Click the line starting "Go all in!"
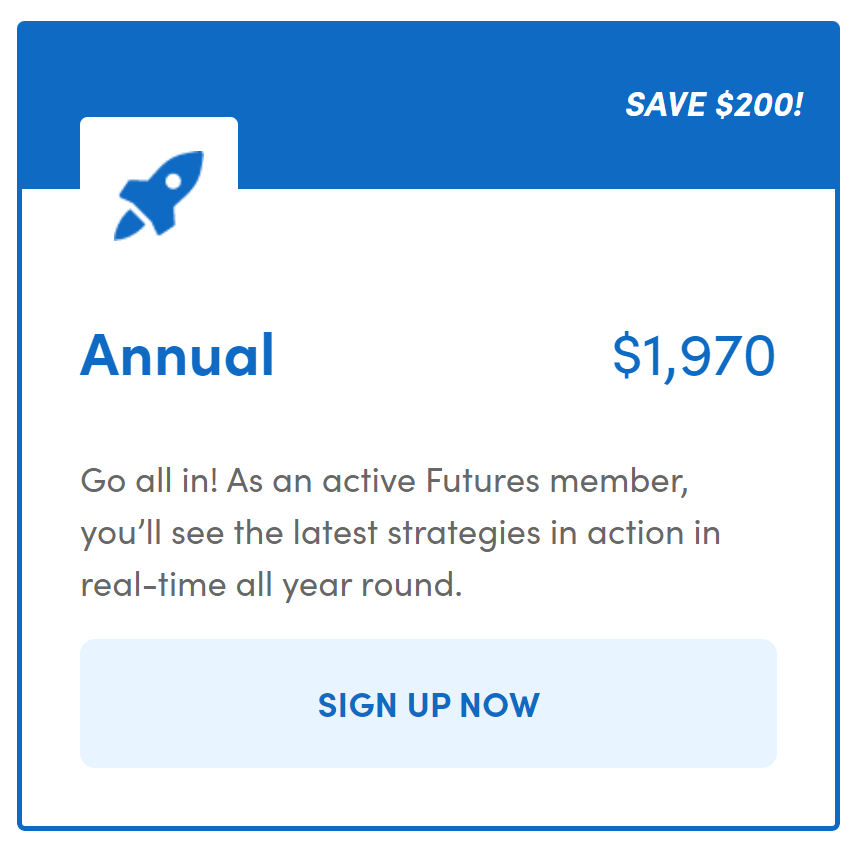 (x=384, y=481)
